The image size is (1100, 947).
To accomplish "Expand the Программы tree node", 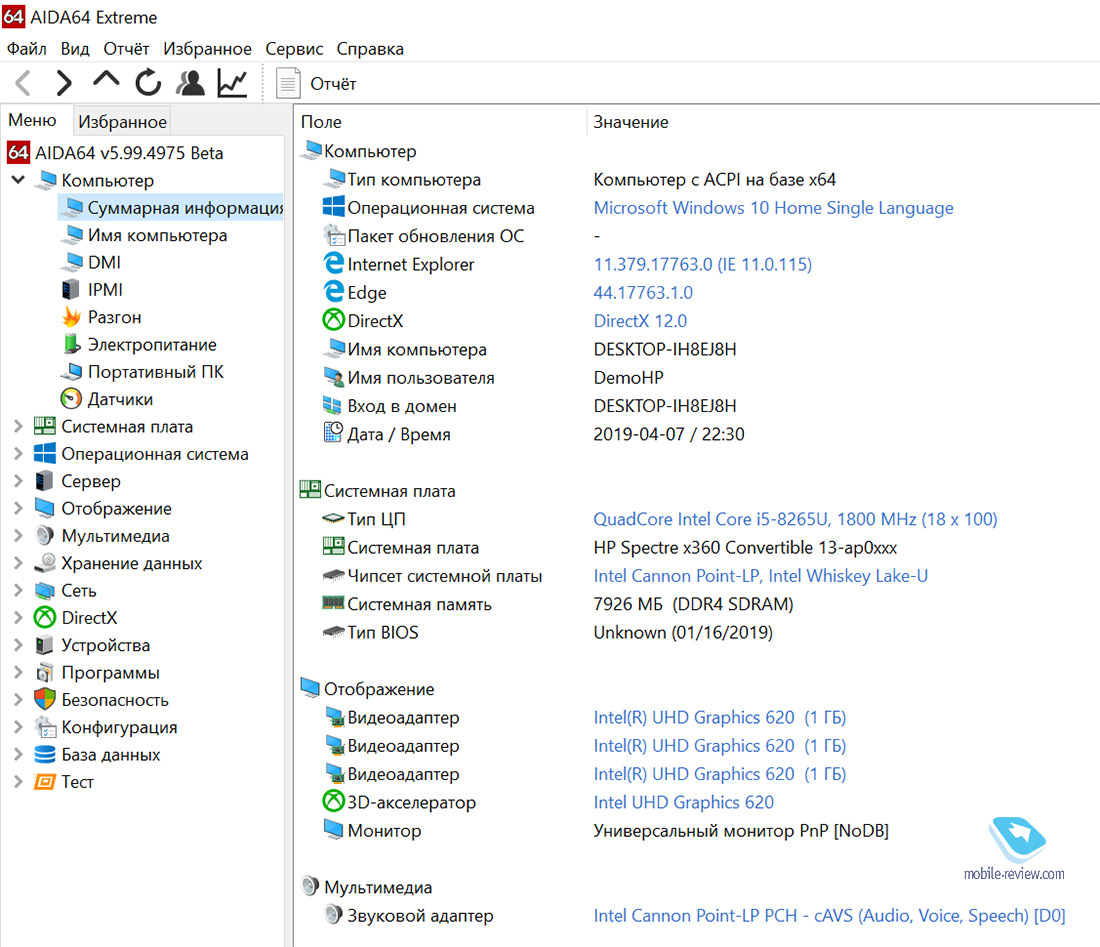I will [18, 673].
